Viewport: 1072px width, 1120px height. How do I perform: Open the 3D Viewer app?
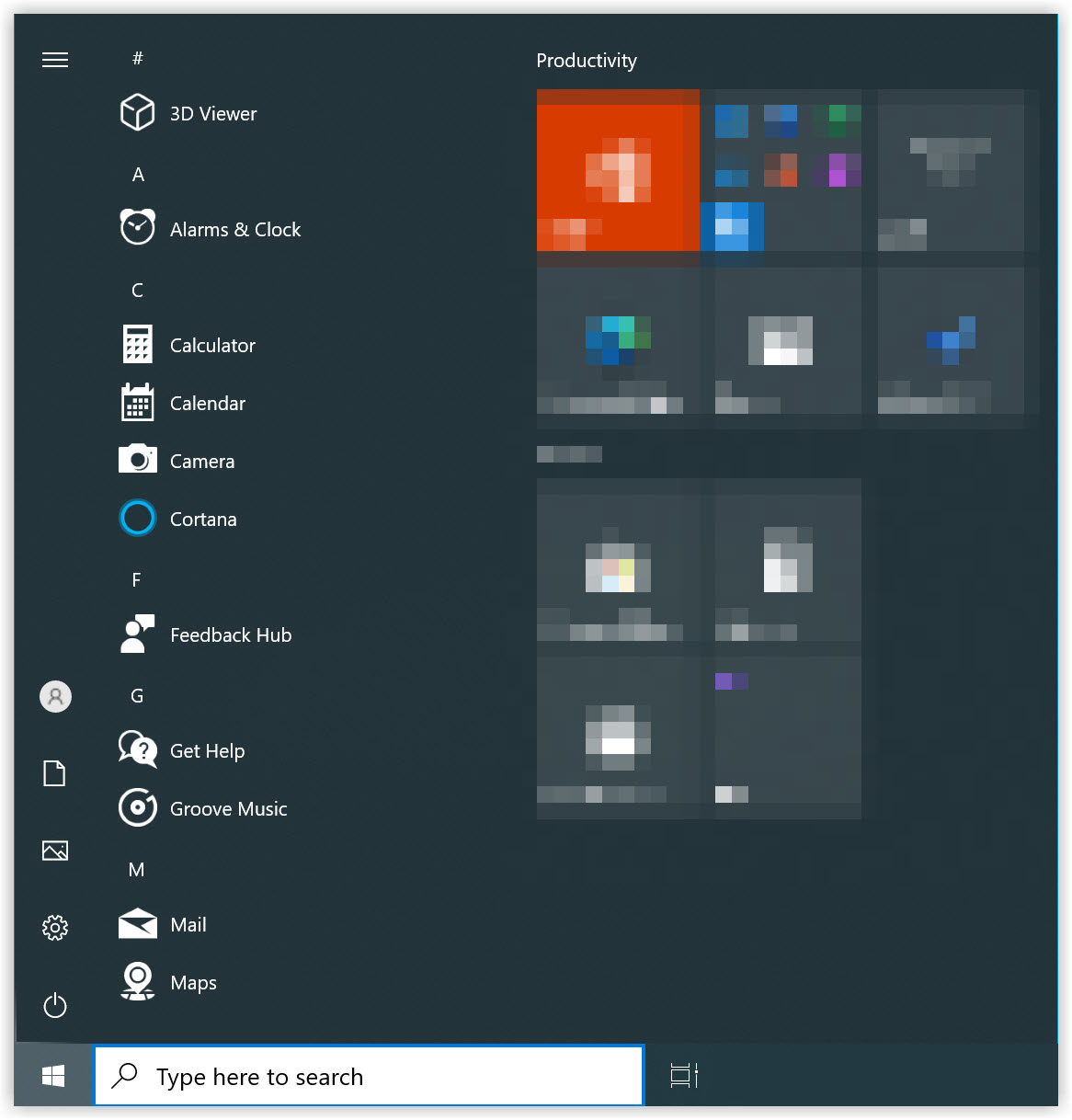(211, 114)
